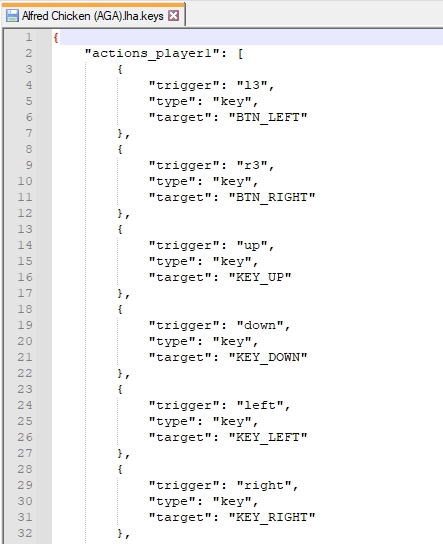Click the "BTN_RIGHT" target value

click(x=272, y=197)
